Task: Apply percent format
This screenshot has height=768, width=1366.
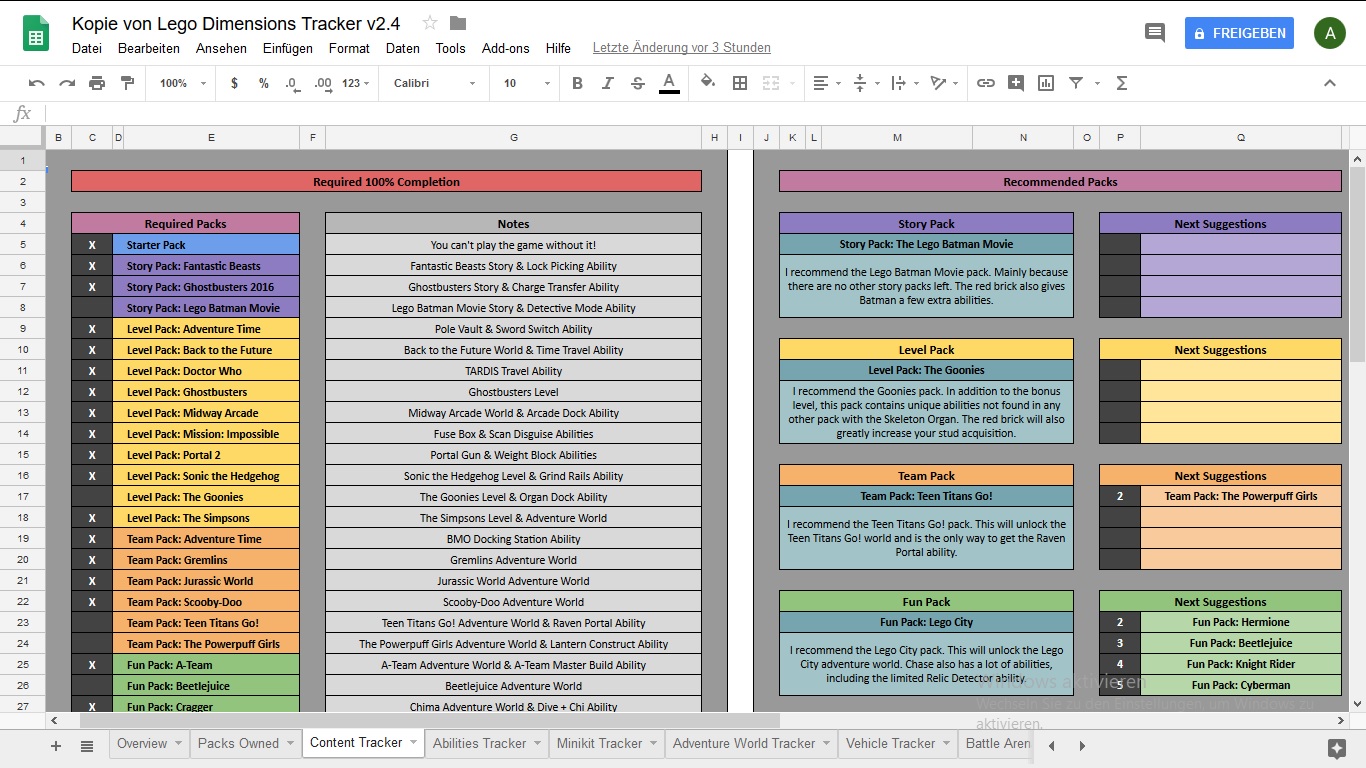Action: [x=264, y=83]
